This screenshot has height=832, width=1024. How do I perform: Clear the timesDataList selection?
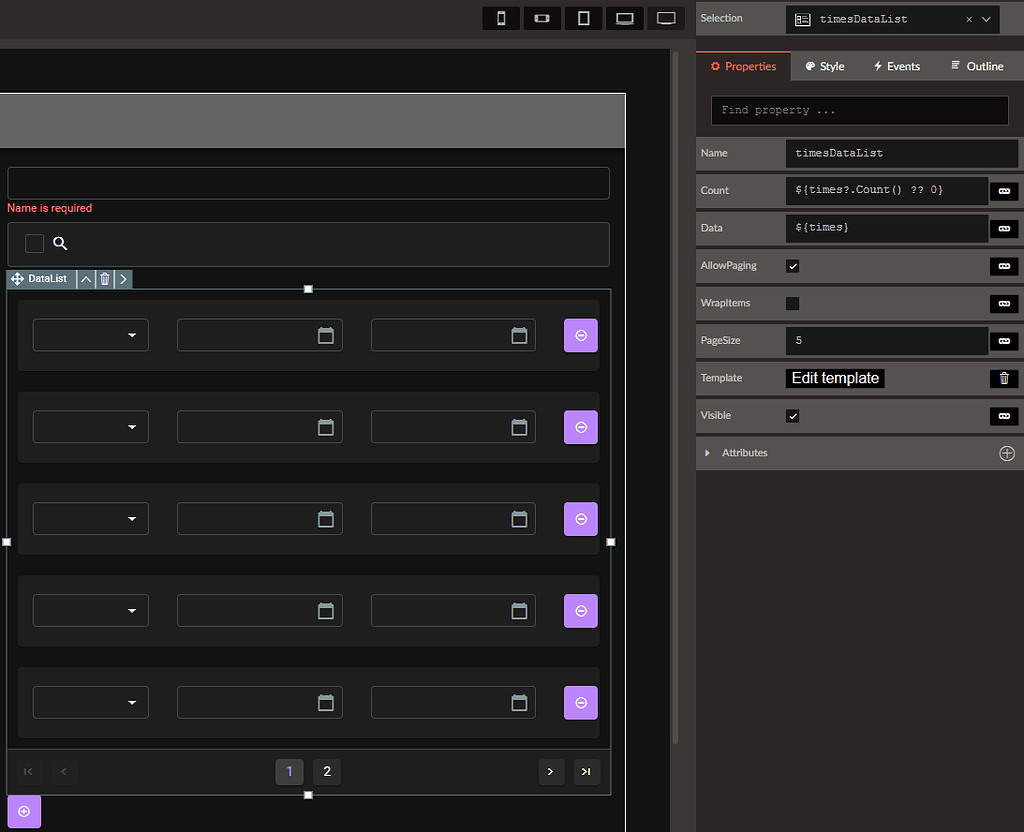coord(969,20)
